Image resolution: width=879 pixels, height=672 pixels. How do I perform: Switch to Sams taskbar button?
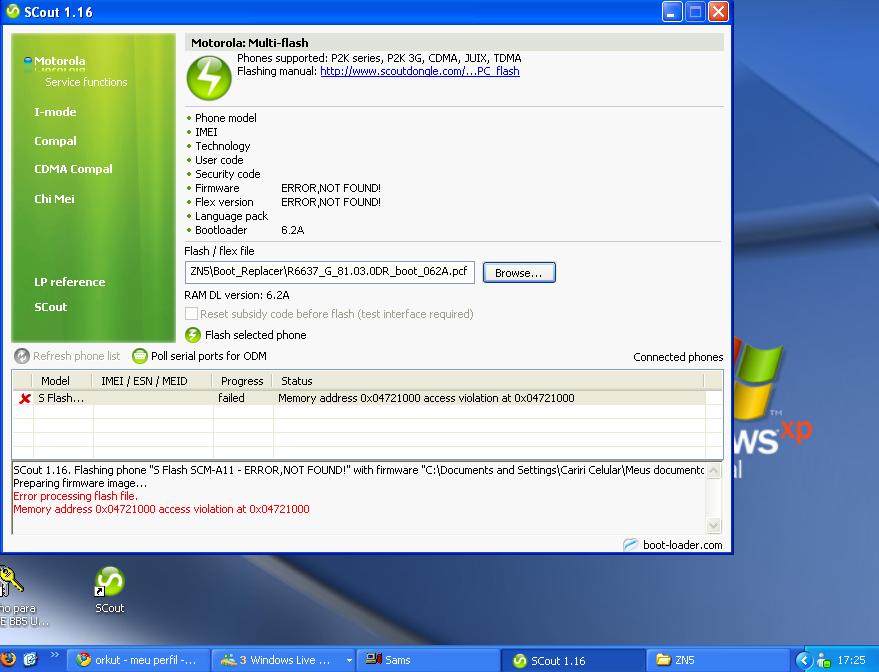pos(428,660)
